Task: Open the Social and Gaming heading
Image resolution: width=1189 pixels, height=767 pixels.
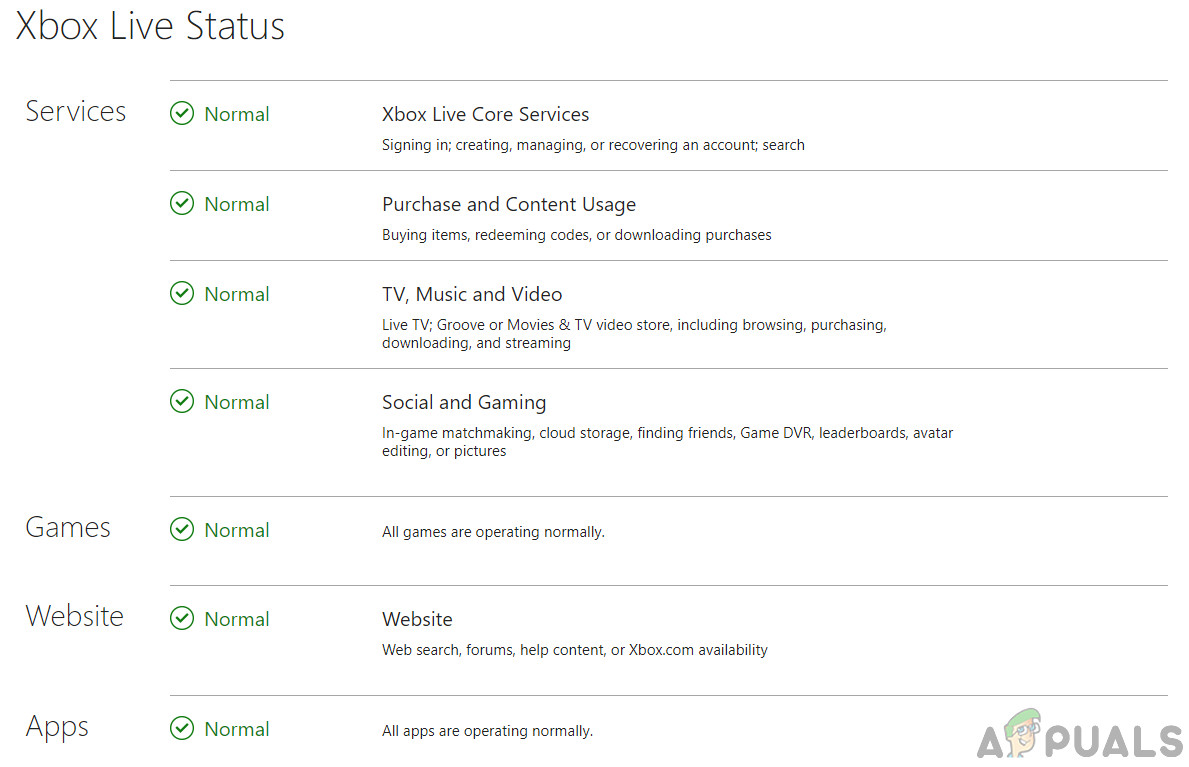Action: (464, 402)
